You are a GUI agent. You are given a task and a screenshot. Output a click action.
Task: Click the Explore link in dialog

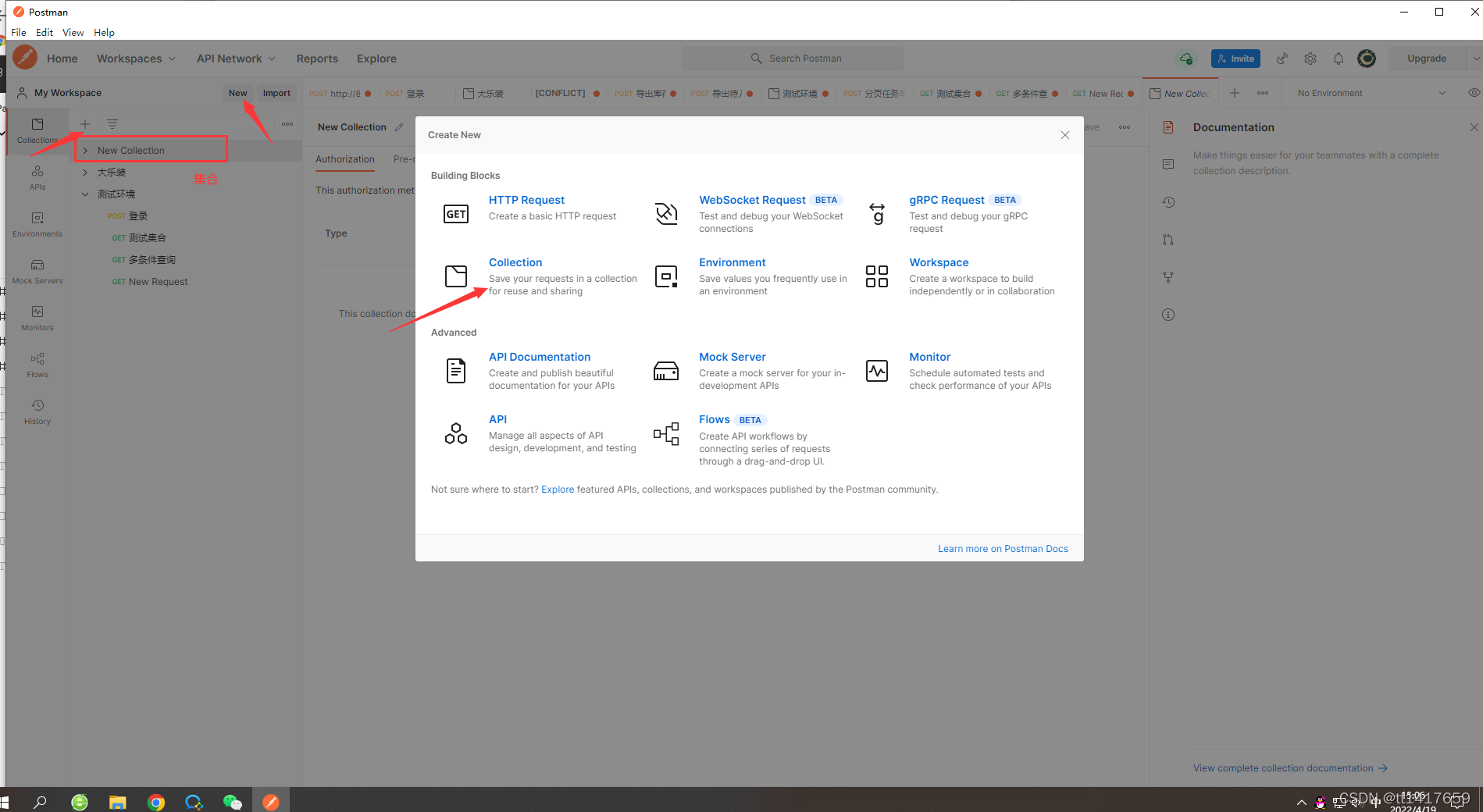point(558,490)
